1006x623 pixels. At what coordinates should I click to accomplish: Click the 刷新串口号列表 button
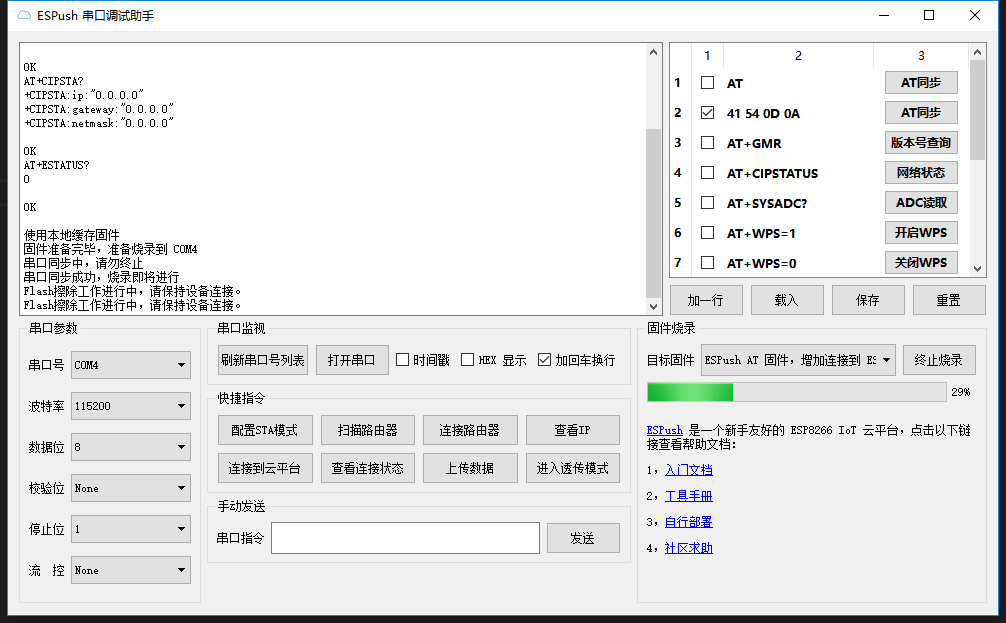click(262, 360)
